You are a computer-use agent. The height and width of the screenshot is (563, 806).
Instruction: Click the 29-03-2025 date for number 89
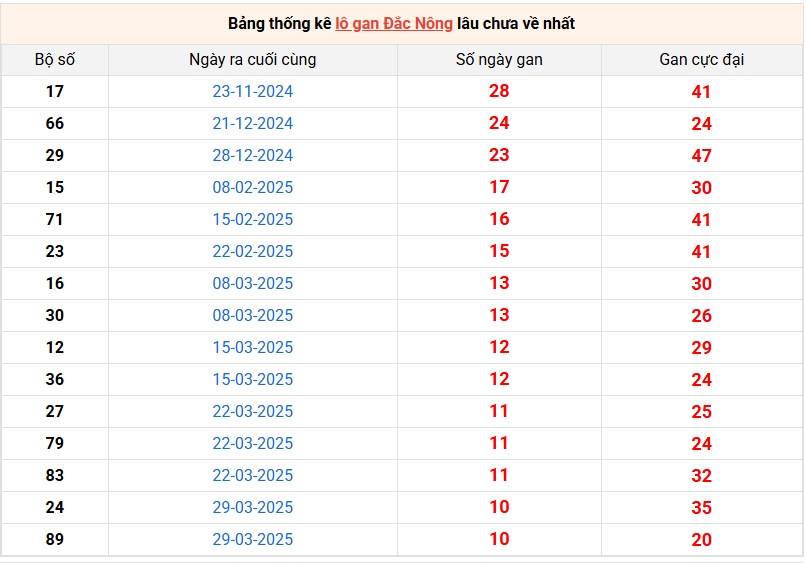point(252,539)
